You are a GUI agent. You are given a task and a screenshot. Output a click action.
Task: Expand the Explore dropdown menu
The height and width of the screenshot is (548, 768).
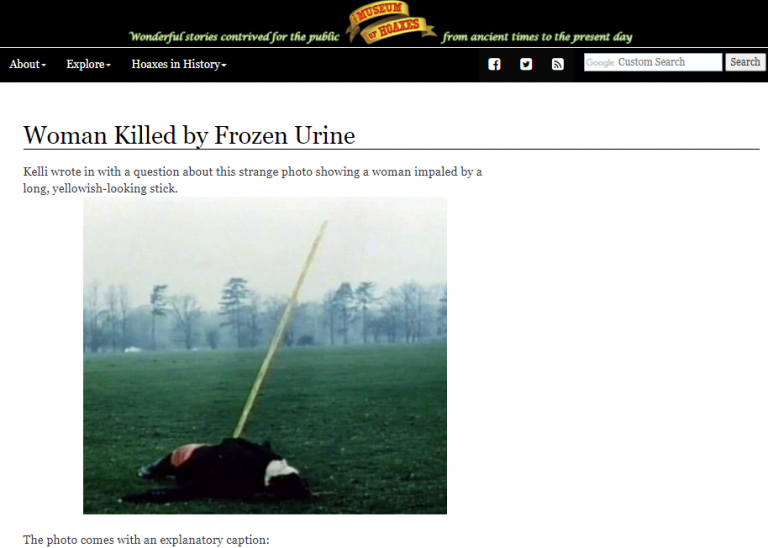89,64
